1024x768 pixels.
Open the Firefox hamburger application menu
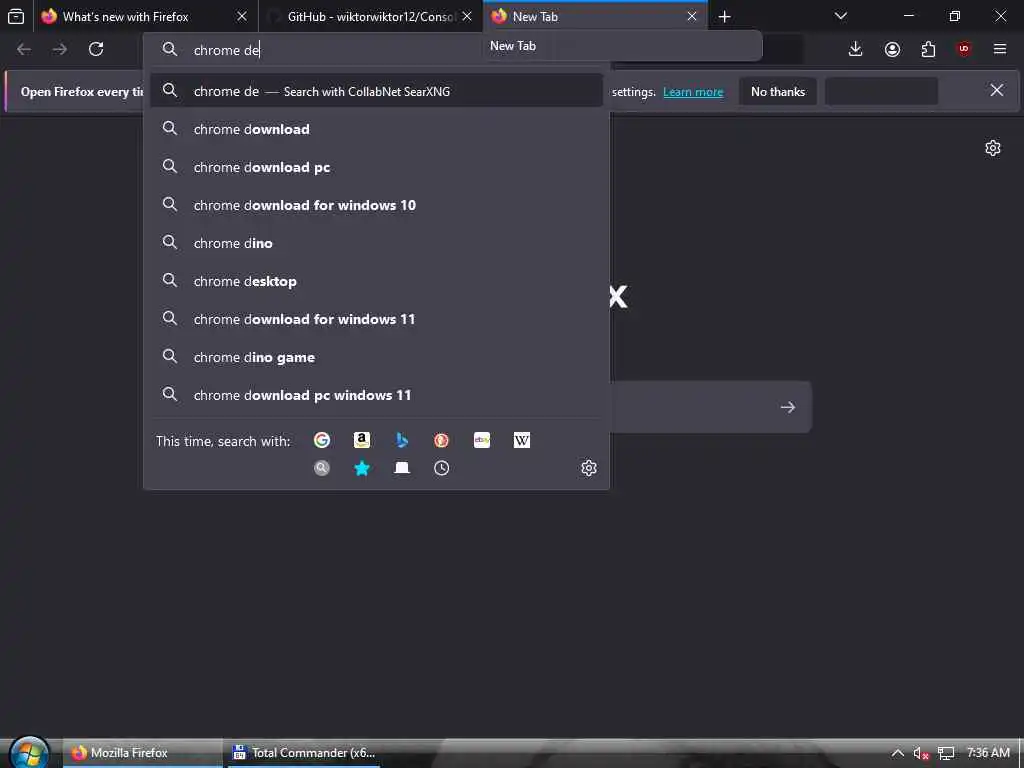pyautogui.click(x=1000, y=49)
